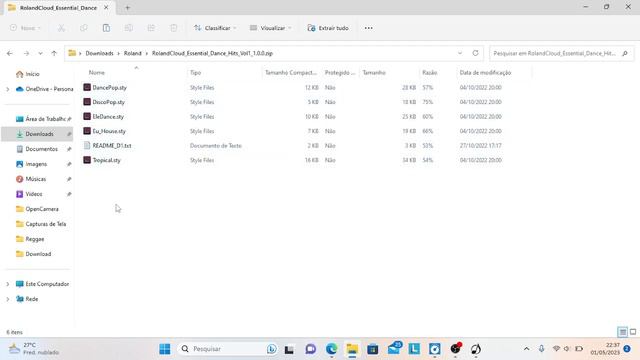Open Chat app icon on taskbar
Viewport: 640px width, 360px height.
pos(311,349)
